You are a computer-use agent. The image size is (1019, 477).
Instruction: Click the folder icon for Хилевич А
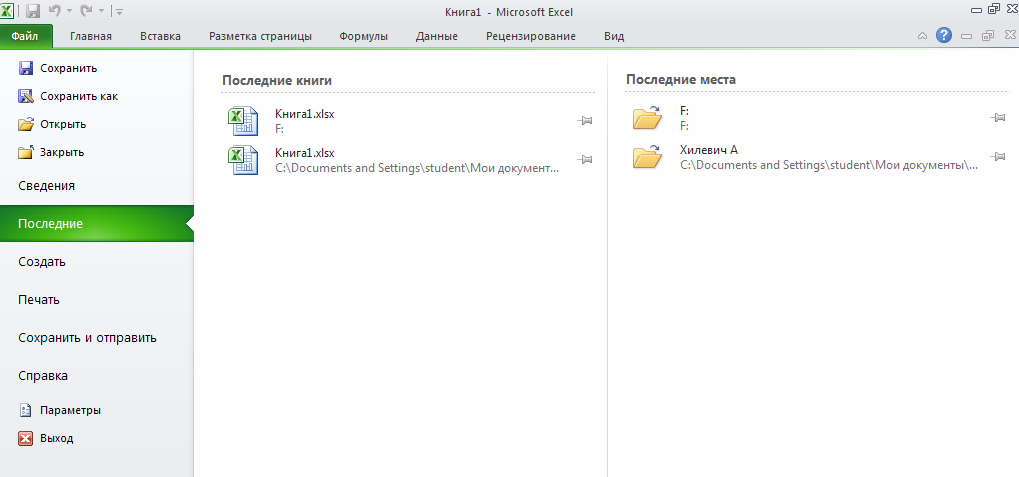(x=647, y=157)
